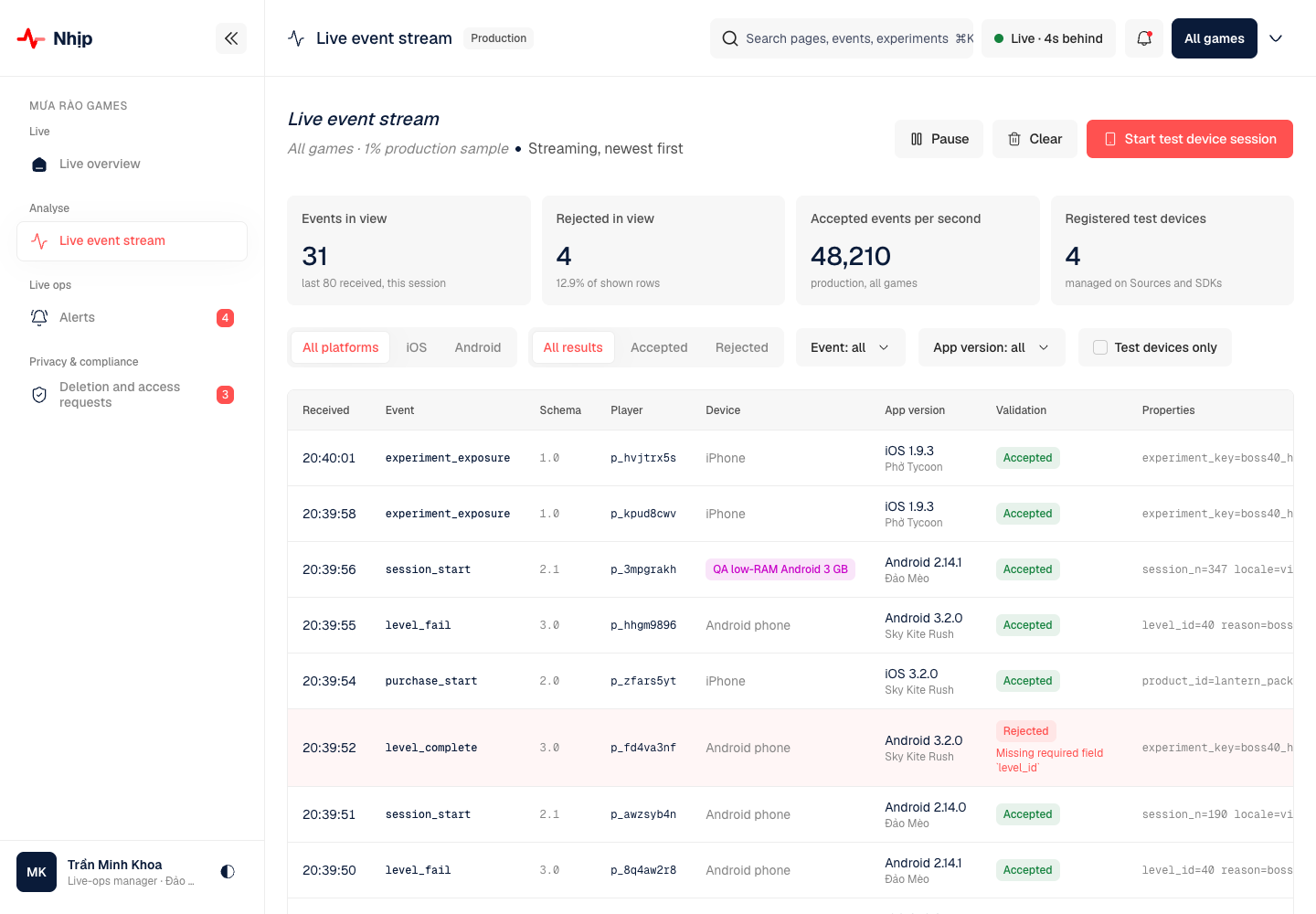Click player ID p_hvjtrx5s

[x=643, y=458]
